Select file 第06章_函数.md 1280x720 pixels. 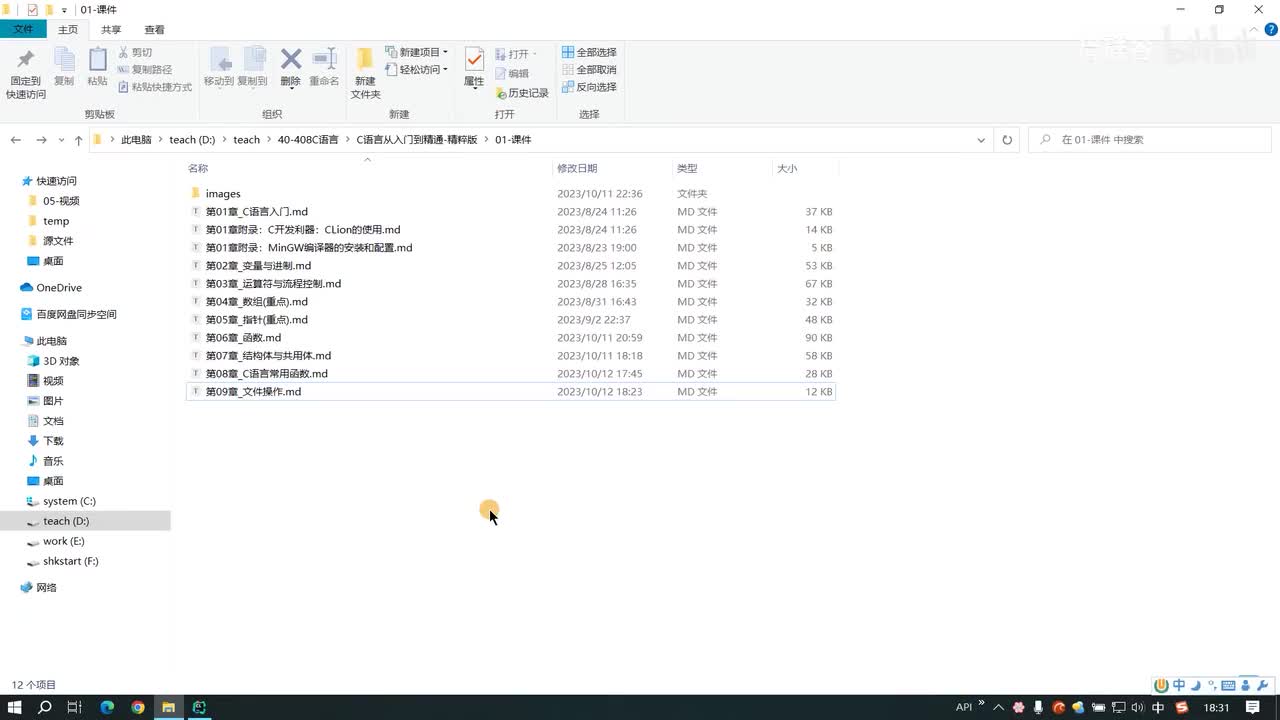click(243, 338)
